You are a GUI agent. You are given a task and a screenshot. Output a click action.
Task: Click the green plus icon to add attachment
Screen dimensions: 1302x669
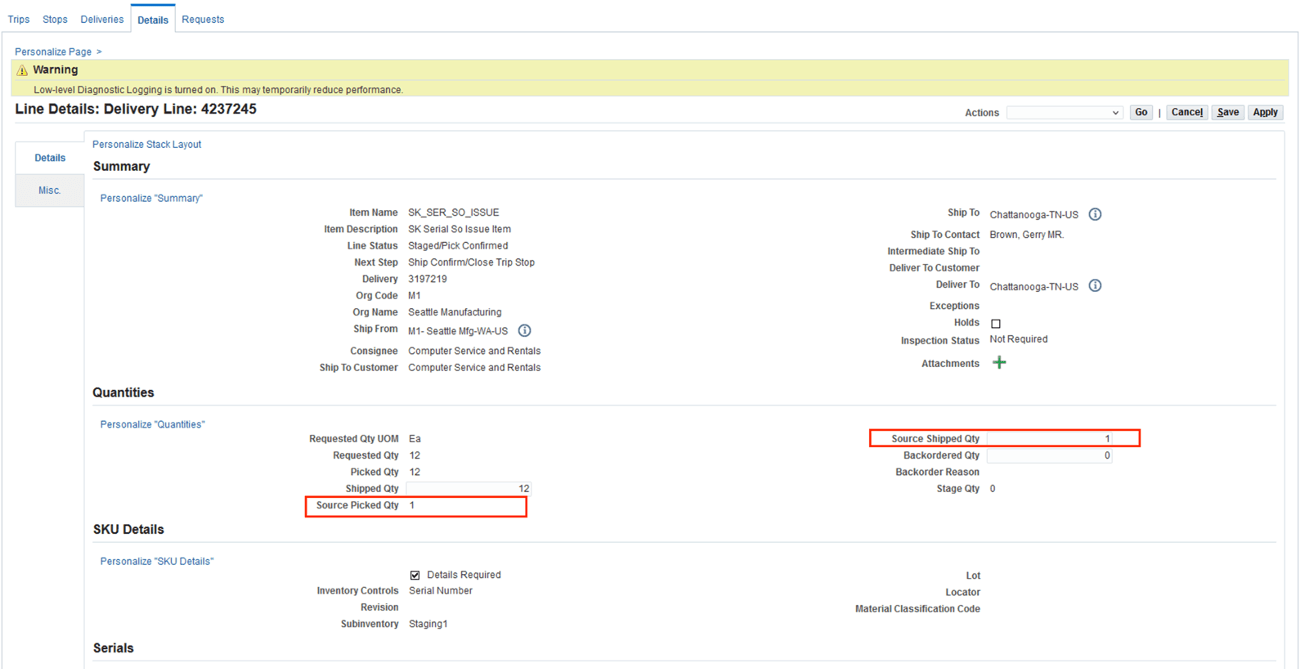click(998, 362)
